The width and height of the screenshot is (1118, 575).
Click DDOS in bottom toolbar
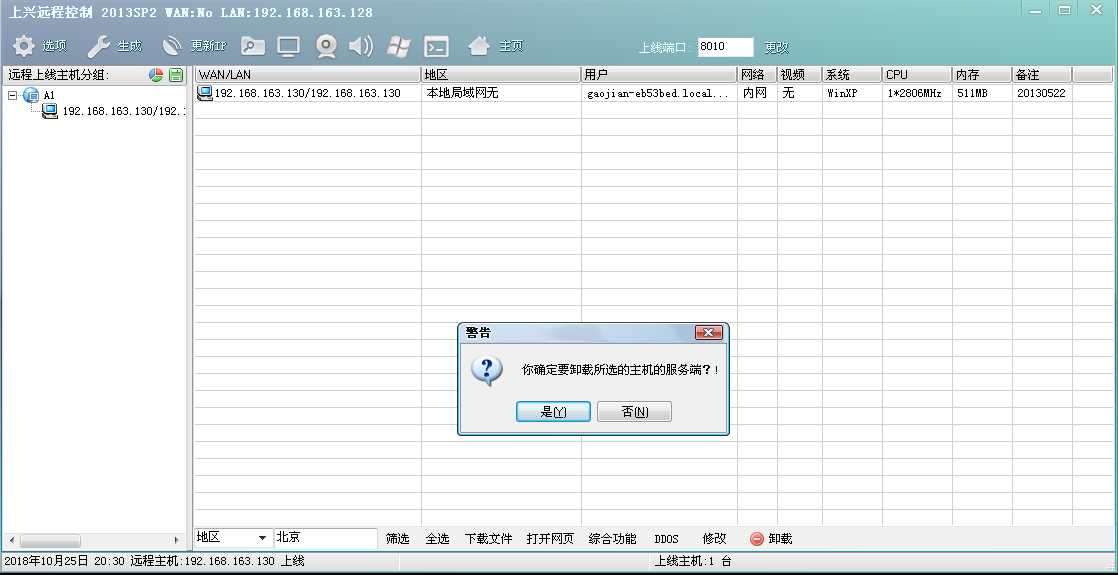(x=667, y=539)
